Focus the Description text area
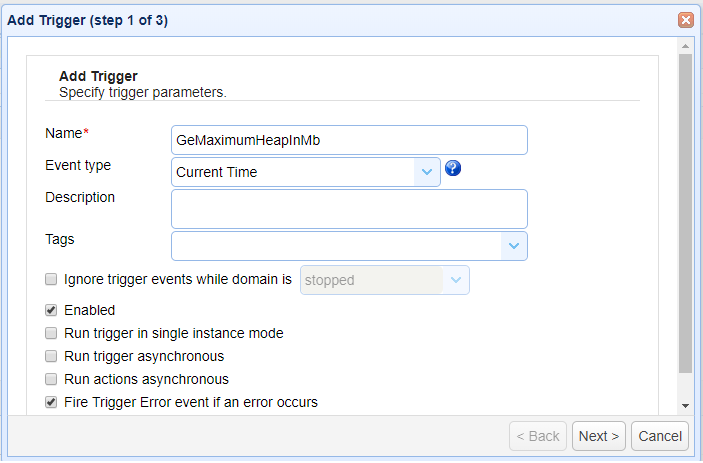Image resolution: width=703 pixels, height=463 pixels. click(x=349, y=208)
